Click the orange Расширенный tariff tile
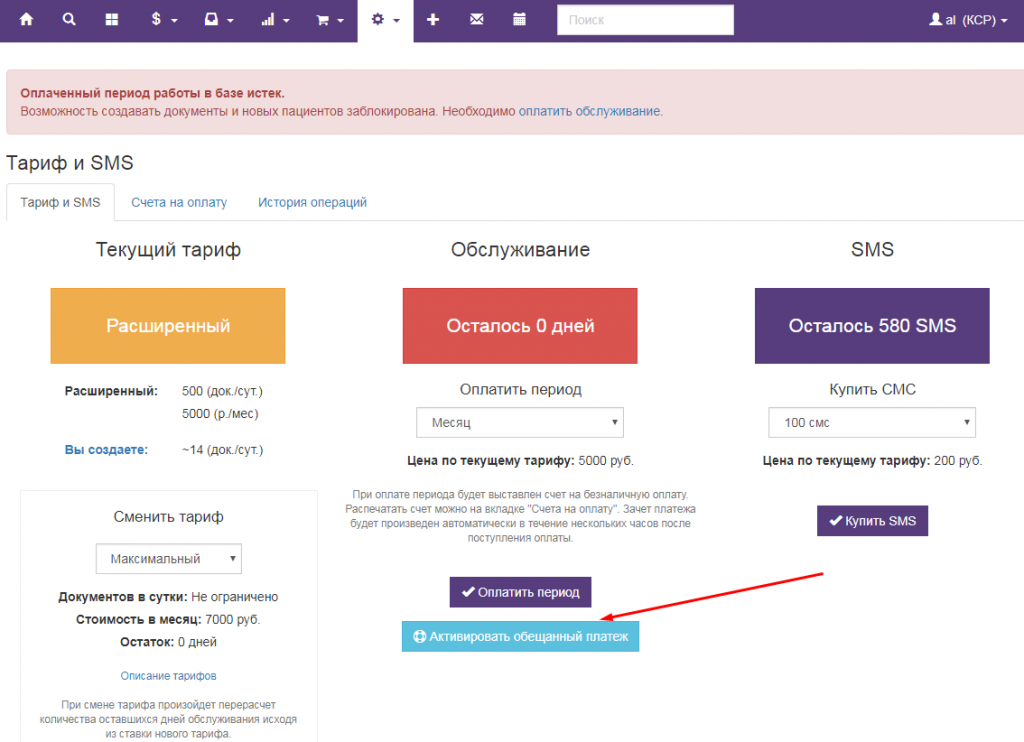1024x742 pixels. pyautogui.click(x=168, y=326)
